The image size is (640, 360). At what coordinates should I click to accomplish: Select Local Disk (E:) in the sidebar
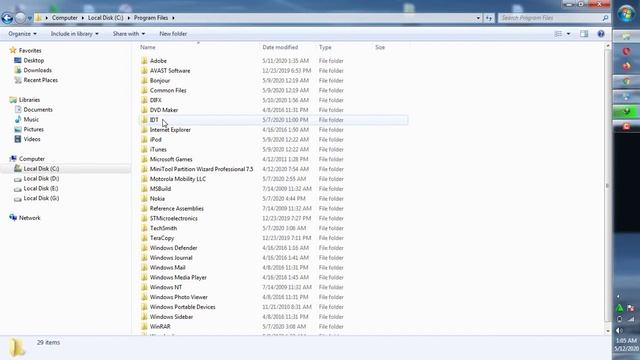point(41,188)
